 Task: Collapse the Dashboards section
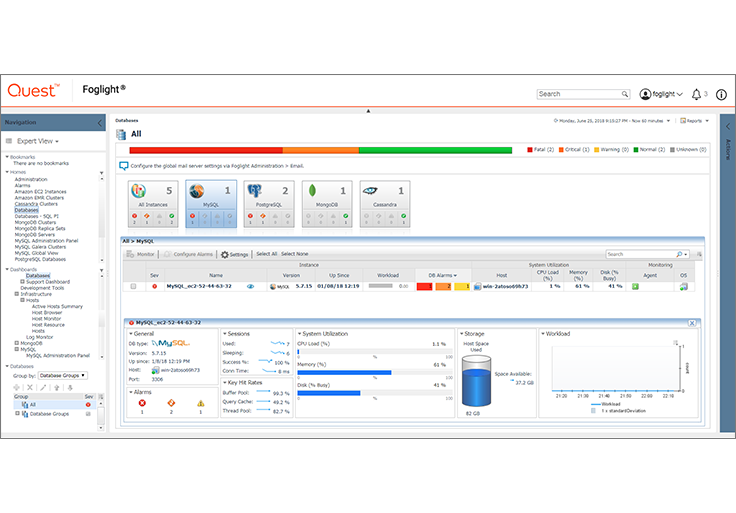(7, 269)
